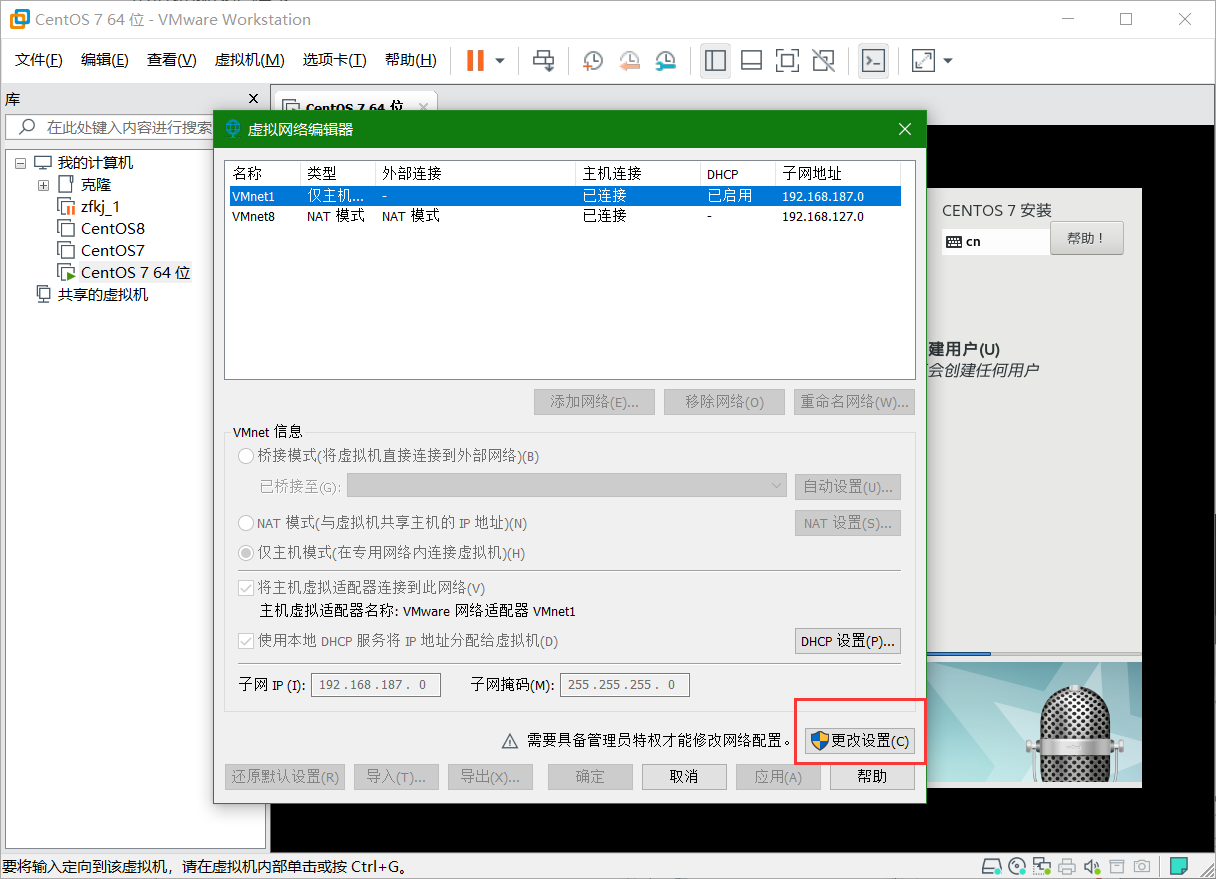Expand the 克隆 folder node
Image resolution: width=1216 pixels, height=879 pixels.
click(43, 185)
